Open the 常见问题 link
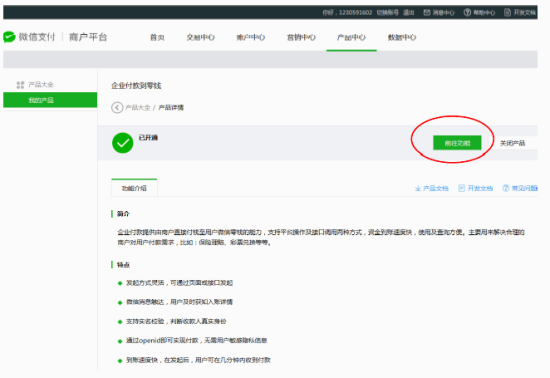 [x=524, y=188]
